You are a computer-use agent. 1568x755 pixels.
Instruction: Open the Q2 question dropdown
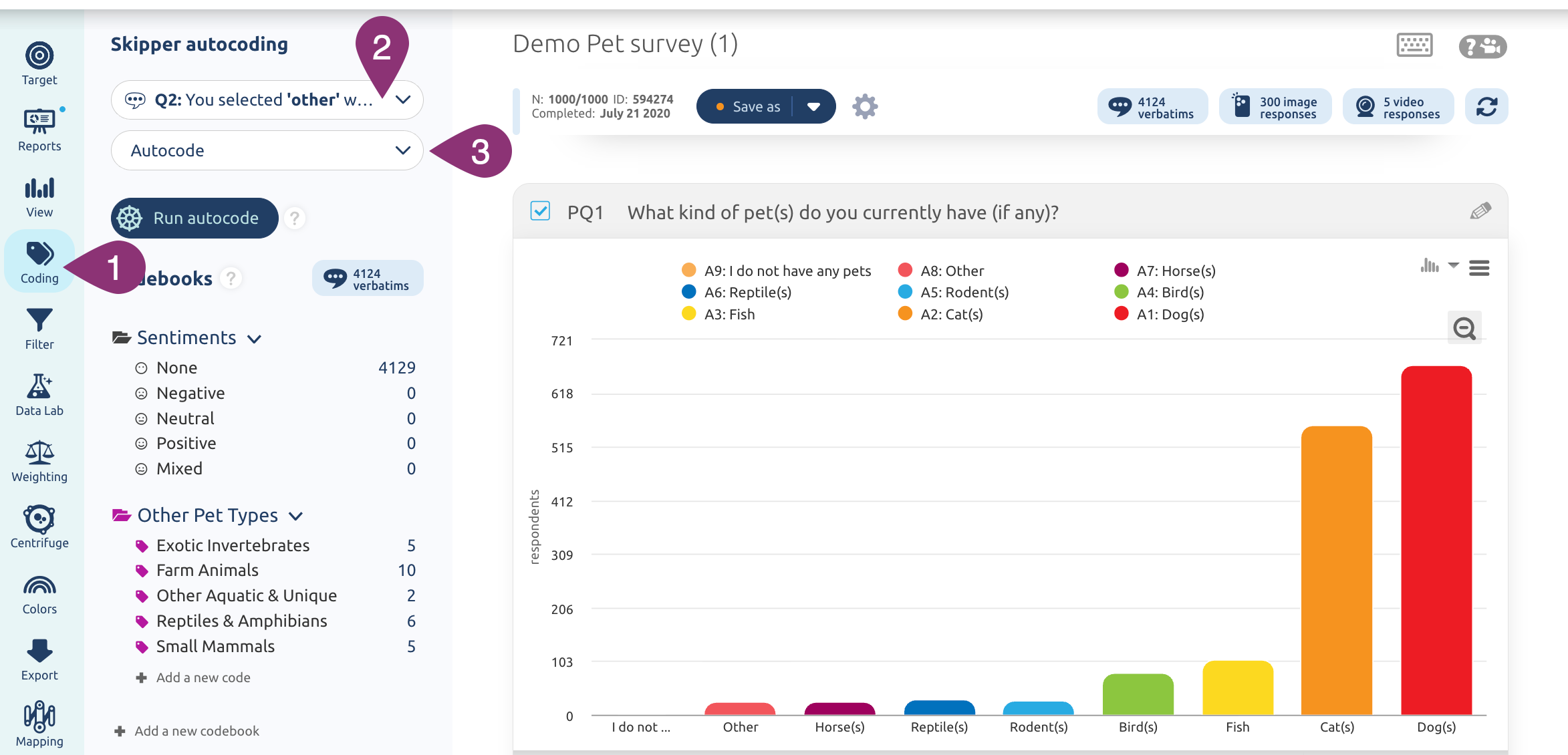(x=267, y=100)
